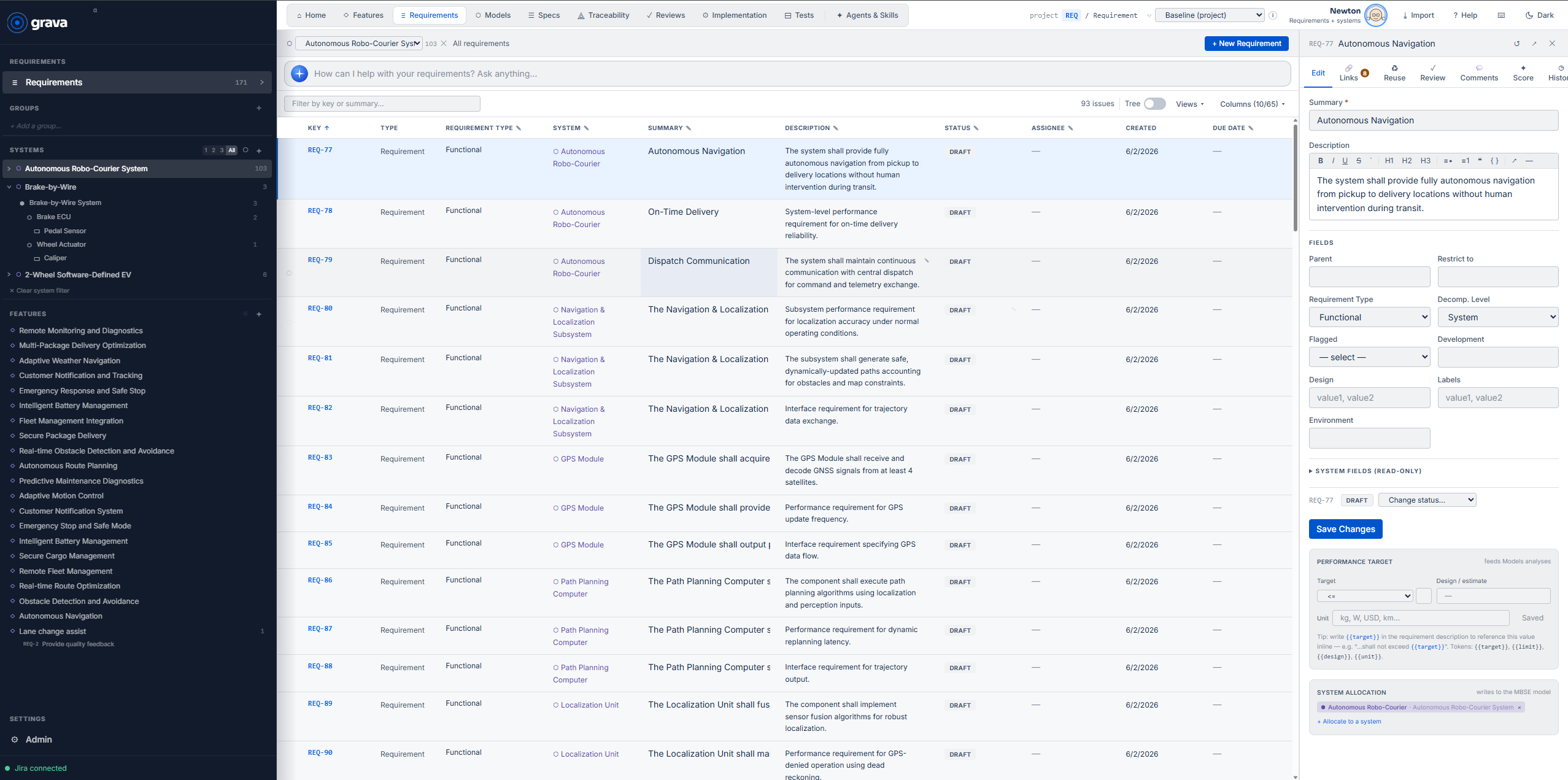Set systems depth level to 3
Screen dimensions: 1568x780
coord(222,150)
